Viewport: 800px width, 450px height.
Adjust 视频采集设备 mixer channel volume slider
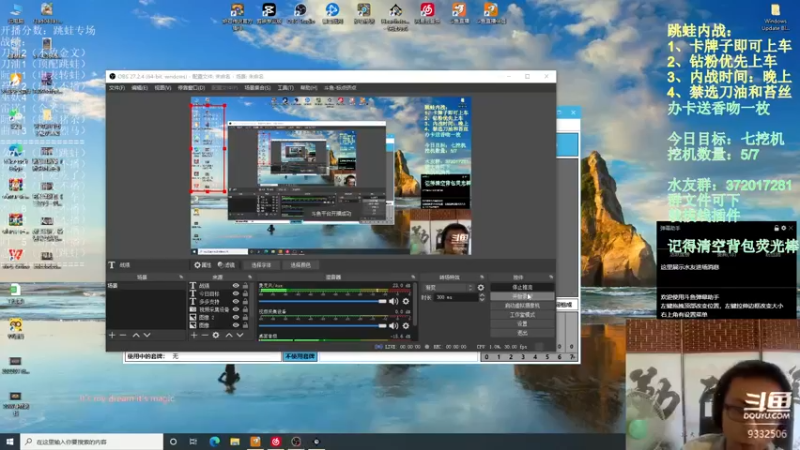pyautogui.click(x=323, y=326)
